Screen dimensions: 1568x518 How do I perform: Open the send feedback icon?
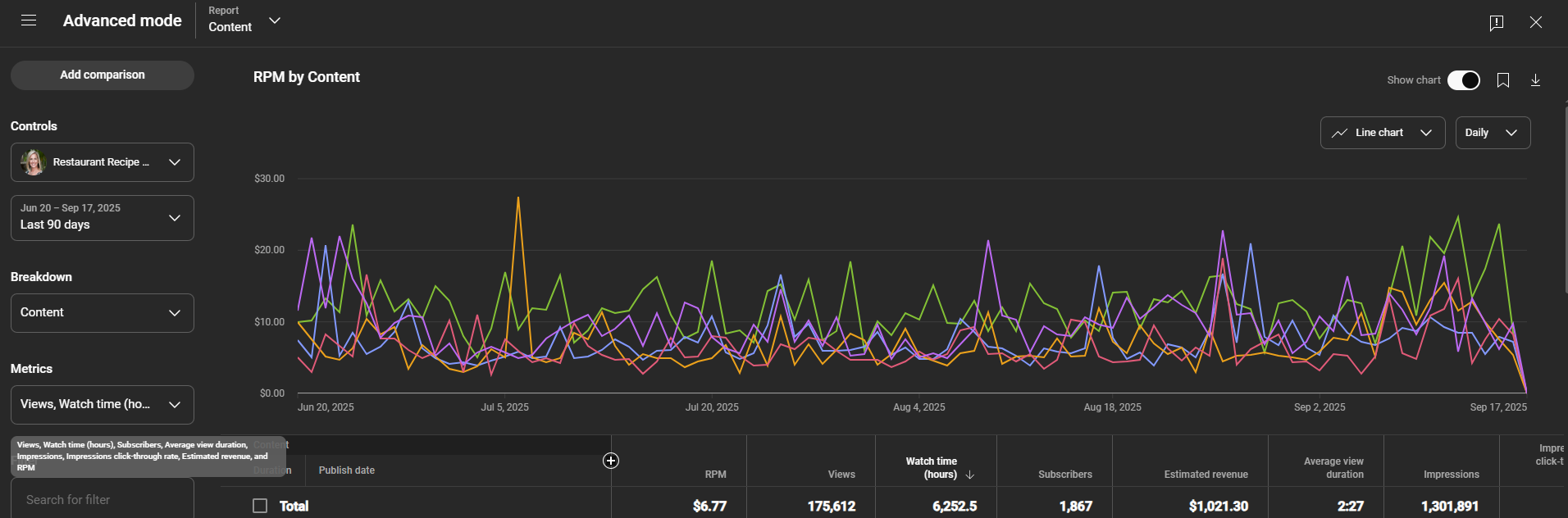point(1497,22)
